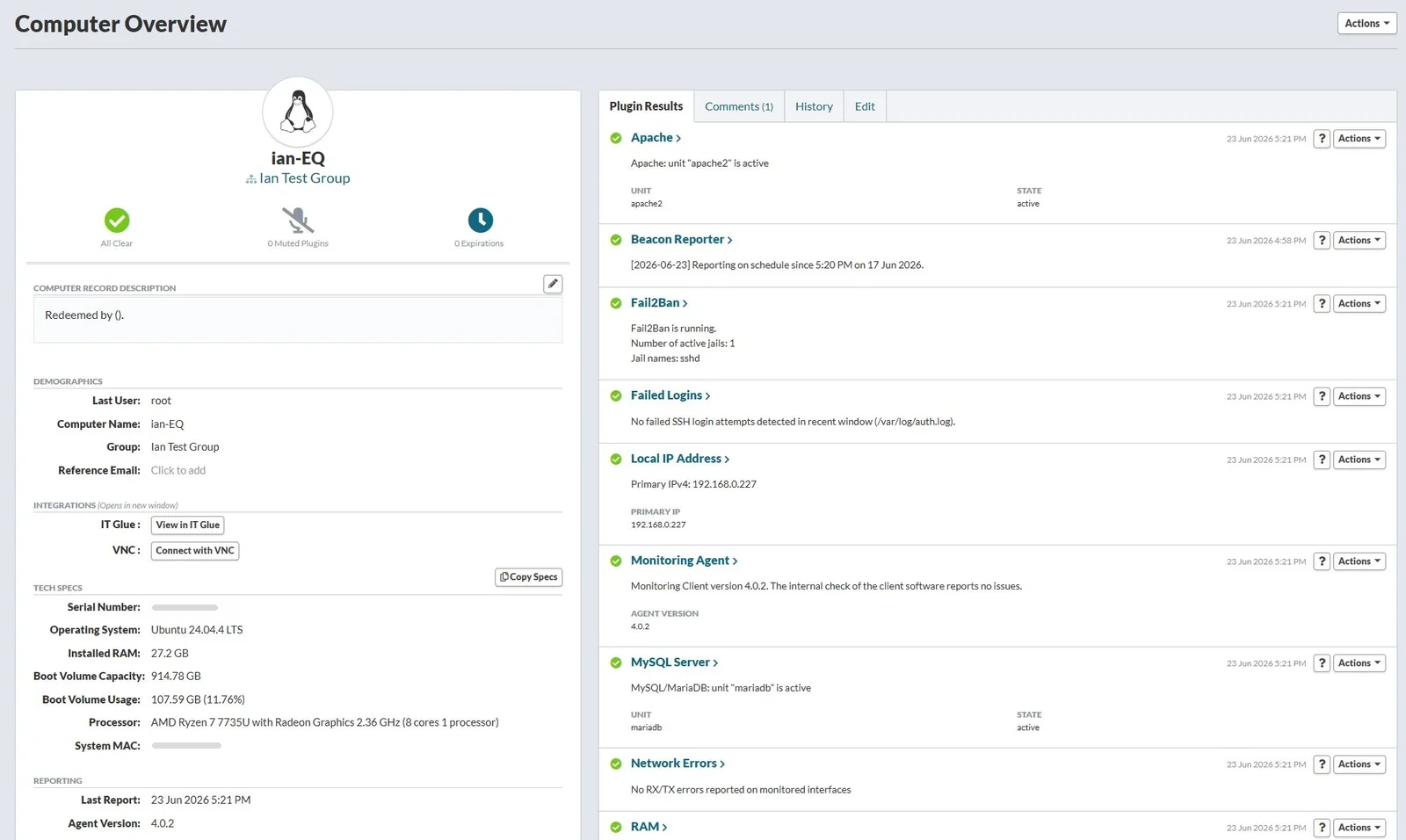Click green status check beside MySQL Server
This screenshot has width=1406, height=840.
tap(616, 663)
